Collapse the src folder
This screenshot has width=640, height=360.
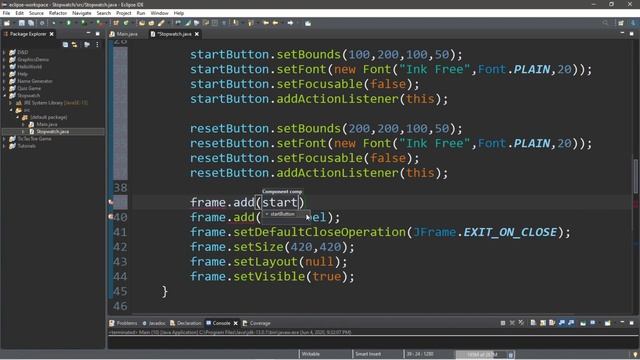click(11, 110)
